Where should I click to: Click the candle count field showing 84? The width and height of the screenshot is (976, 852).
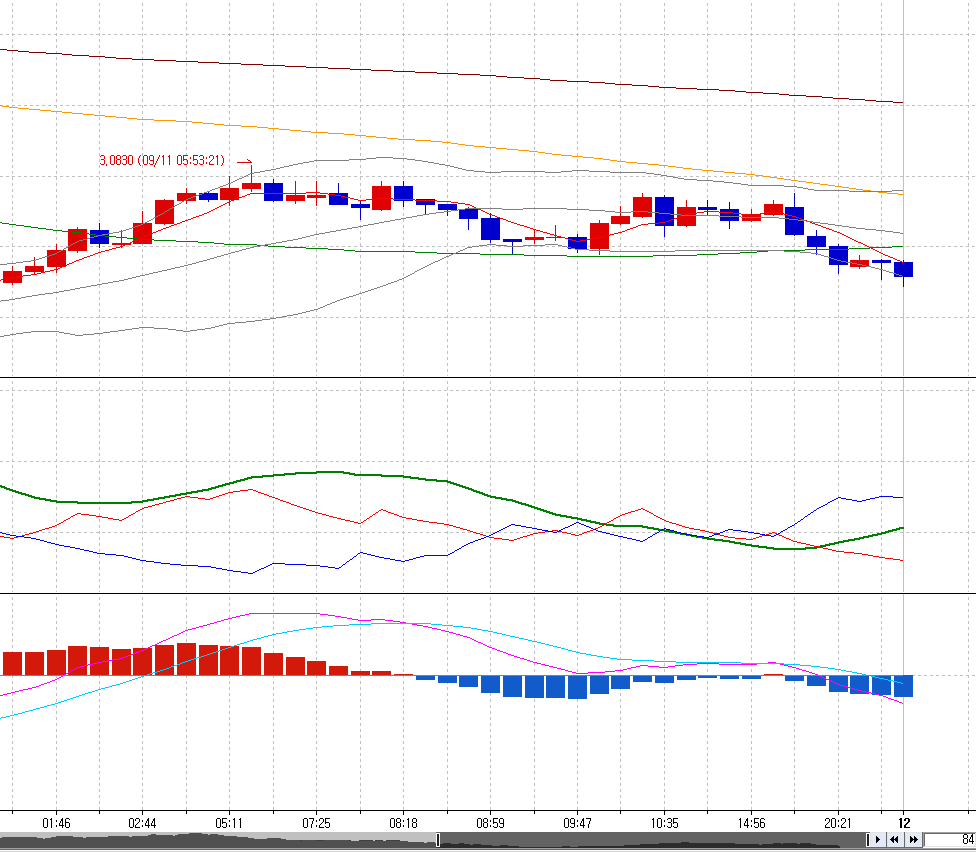(950, 840)
